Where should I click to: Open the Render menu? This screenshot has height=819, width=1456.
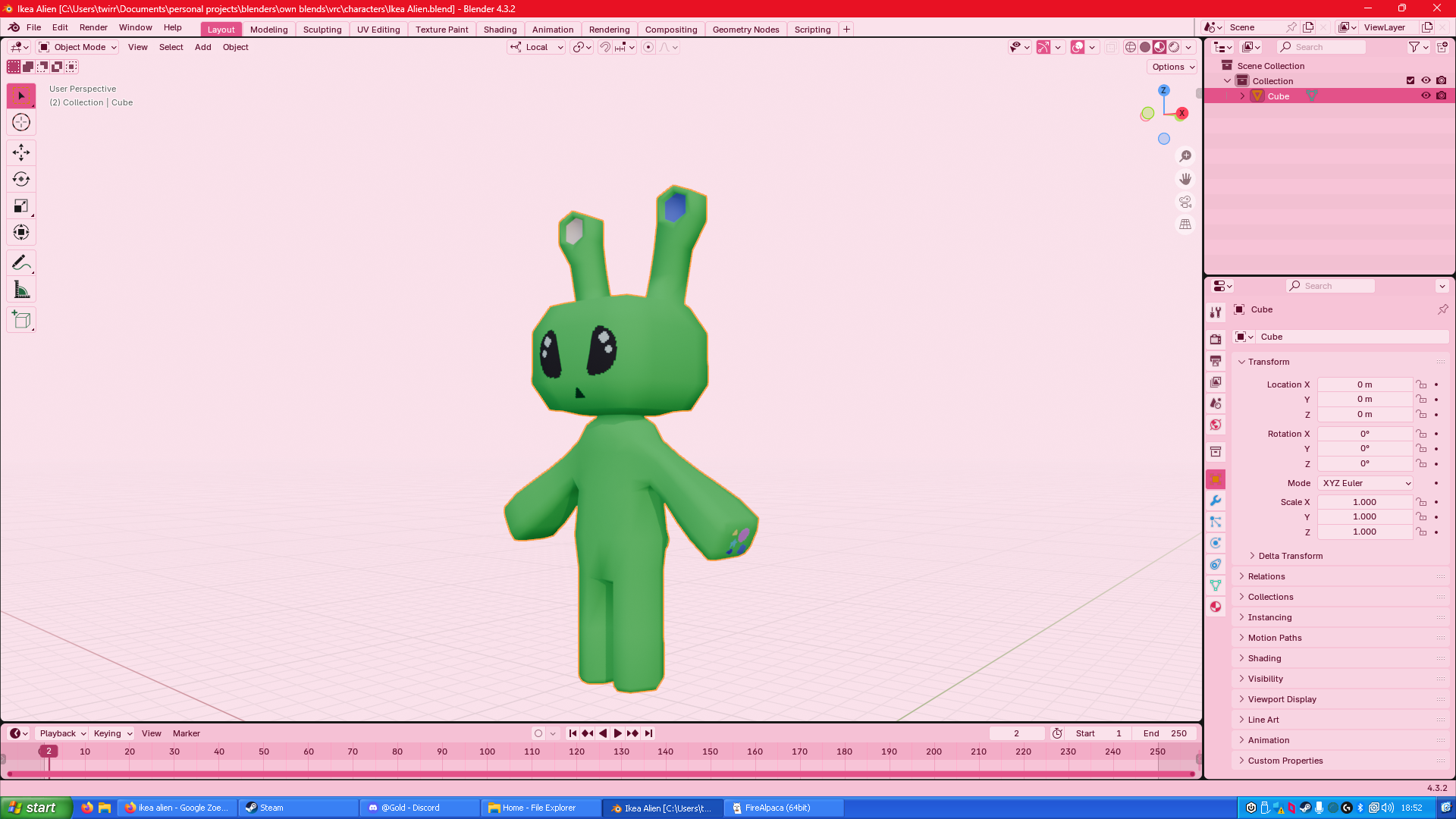coord(93,27)
